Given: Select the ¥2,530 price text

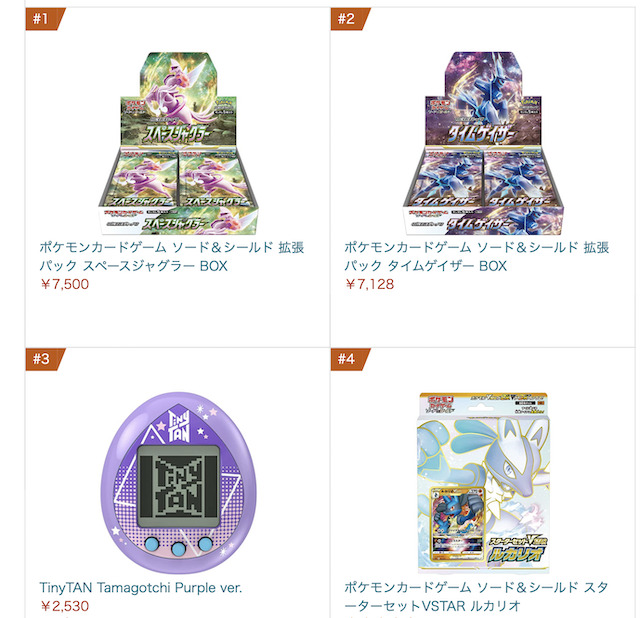Looking at the screenshot, I should pos(64,606).
